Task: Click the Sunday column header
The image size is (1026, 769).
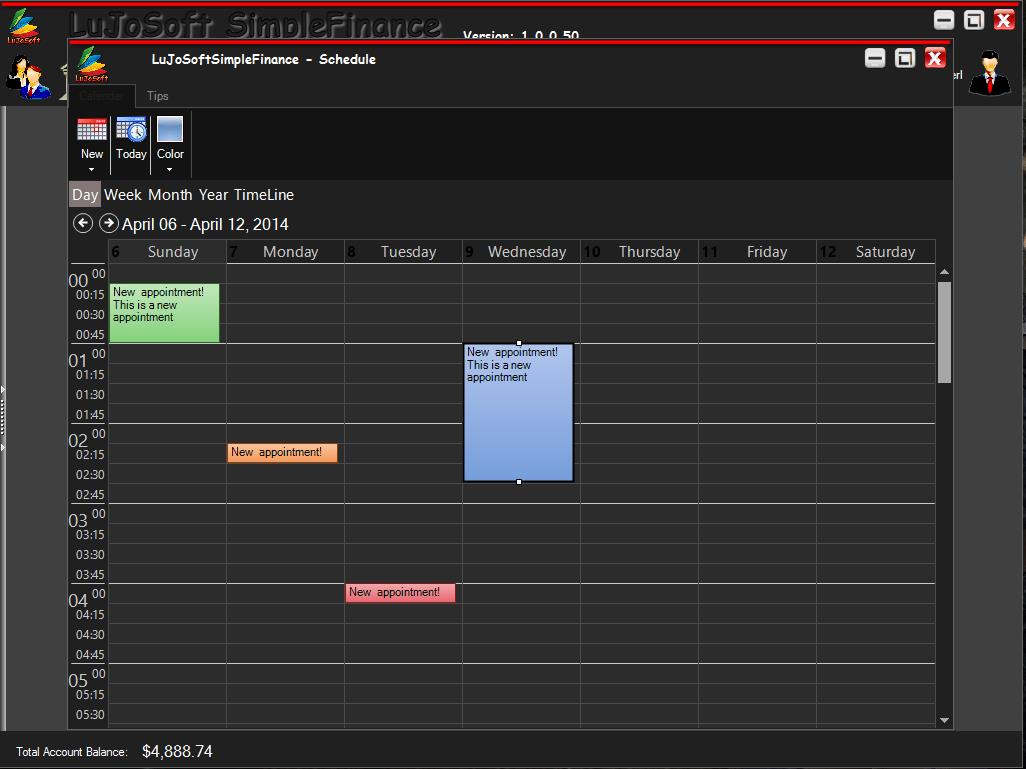Action: pyautogui.click(x=168, y=252)
